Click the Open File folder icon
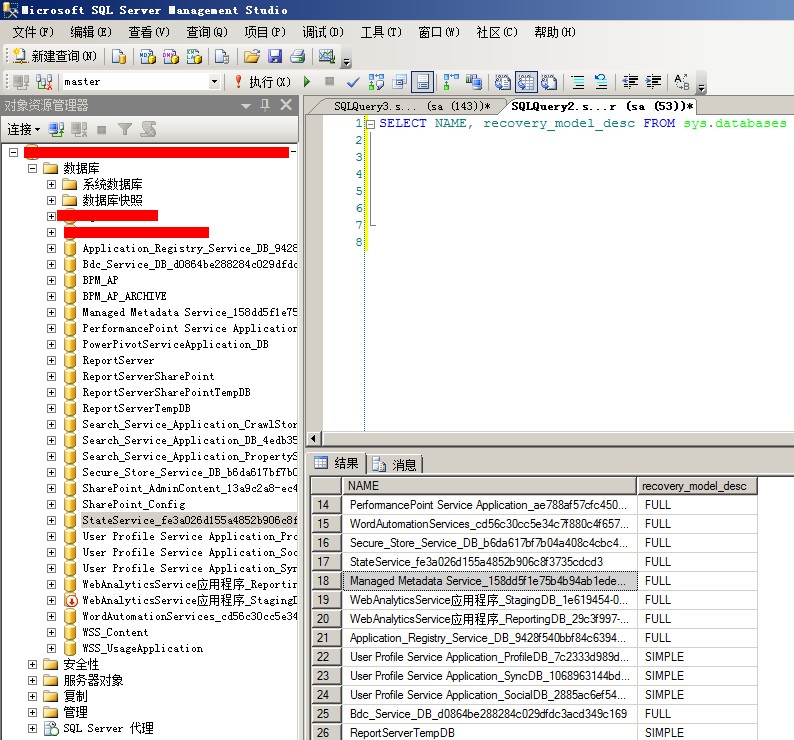The height and width of the screenshot is (740, 794). pos(252,56)
